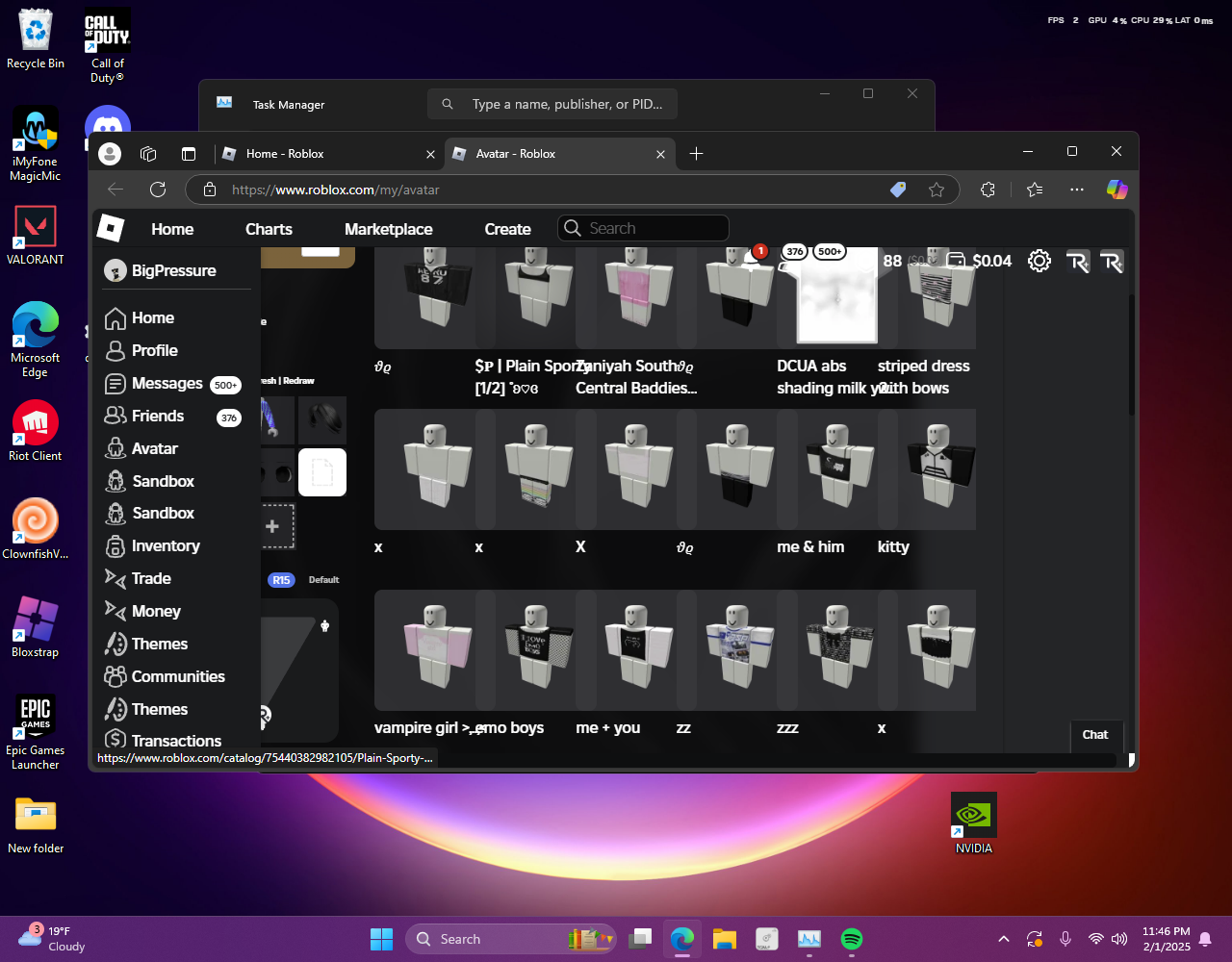The width and height of the screenshot is (1232, 962).
Task: Open Marketplace in the Roblox navbar
Action: (x=388, y=229)
